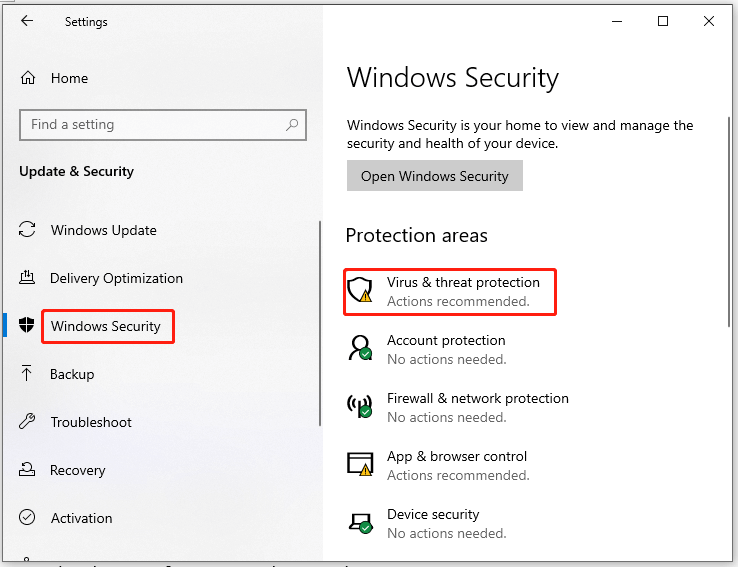The image size is (738, 567).
Task: Select Delivery Optimization in sidebar
Action: tap(116, 278)
